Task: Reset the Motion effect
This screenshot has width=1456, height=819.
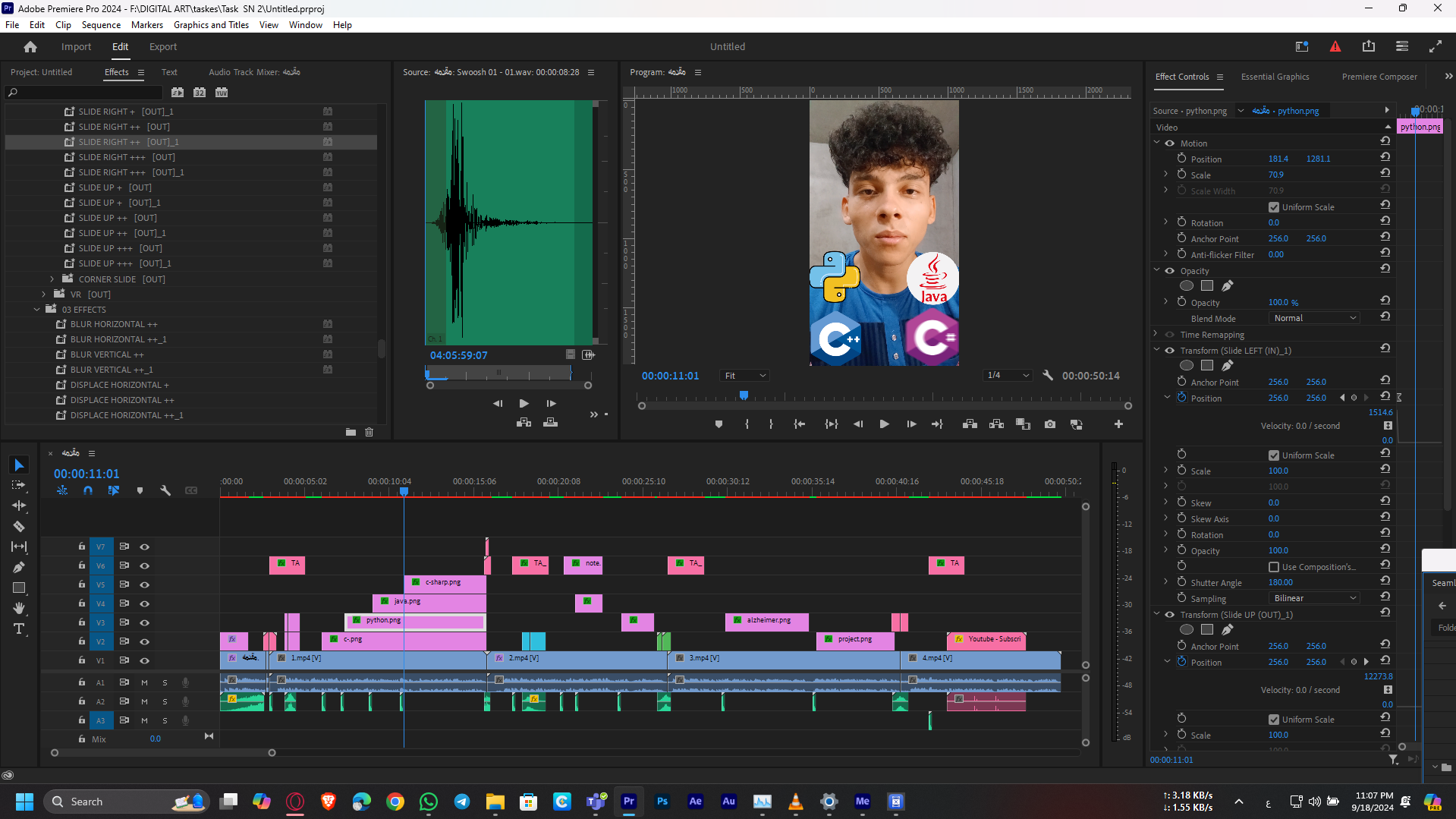Action: [x=1385, y=141]
